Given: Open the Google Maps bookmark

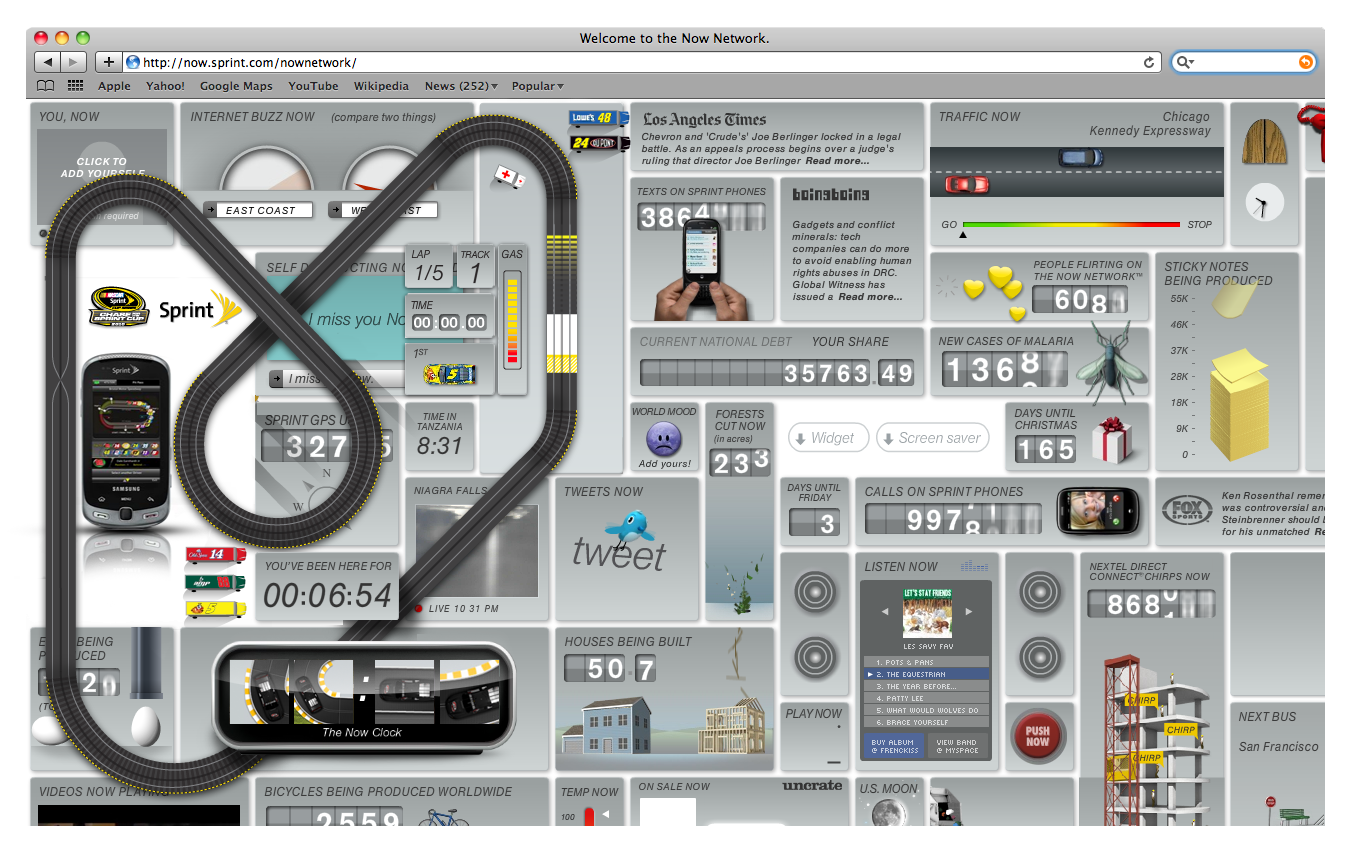Looking at the screenshot, I should click(x=236, y=86).
